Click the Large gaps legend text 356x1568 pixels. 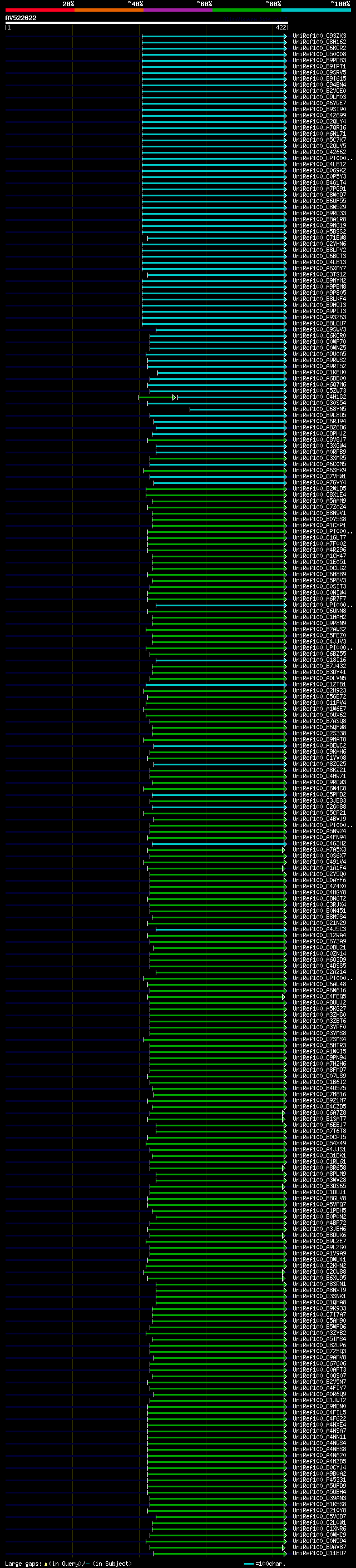68,1563
